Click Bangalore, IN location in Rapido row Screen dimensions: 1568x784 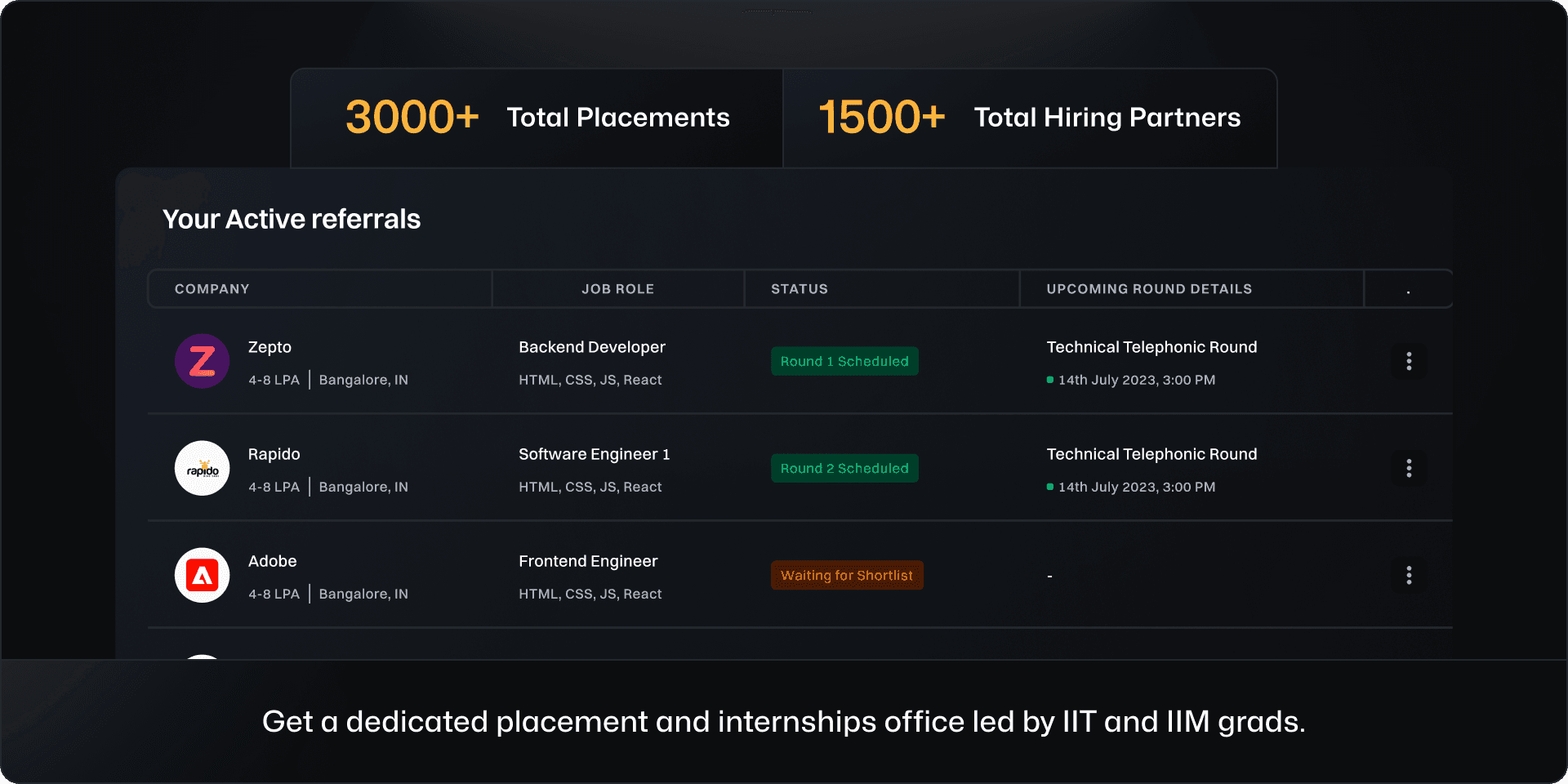pos(363,487)
